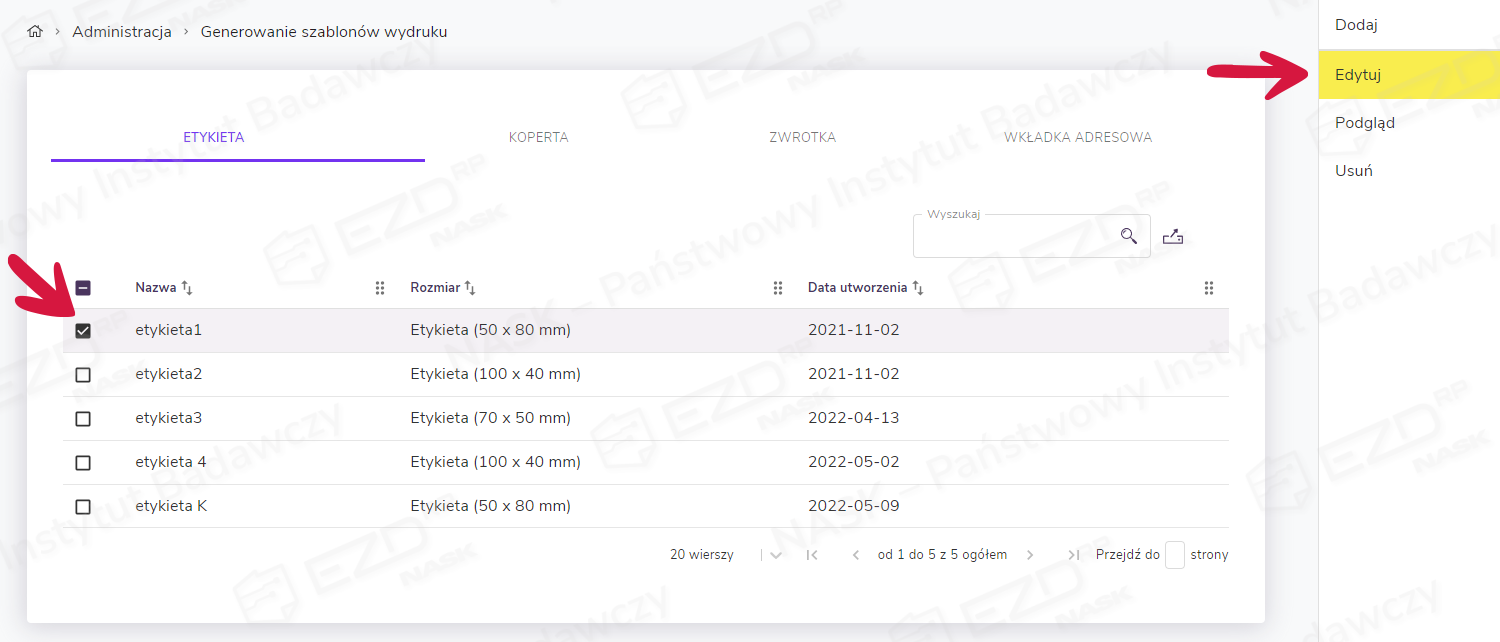The image size is (1500, 642).
Task: Check the etykieta K row checkbox
Action: pos(83,507)
